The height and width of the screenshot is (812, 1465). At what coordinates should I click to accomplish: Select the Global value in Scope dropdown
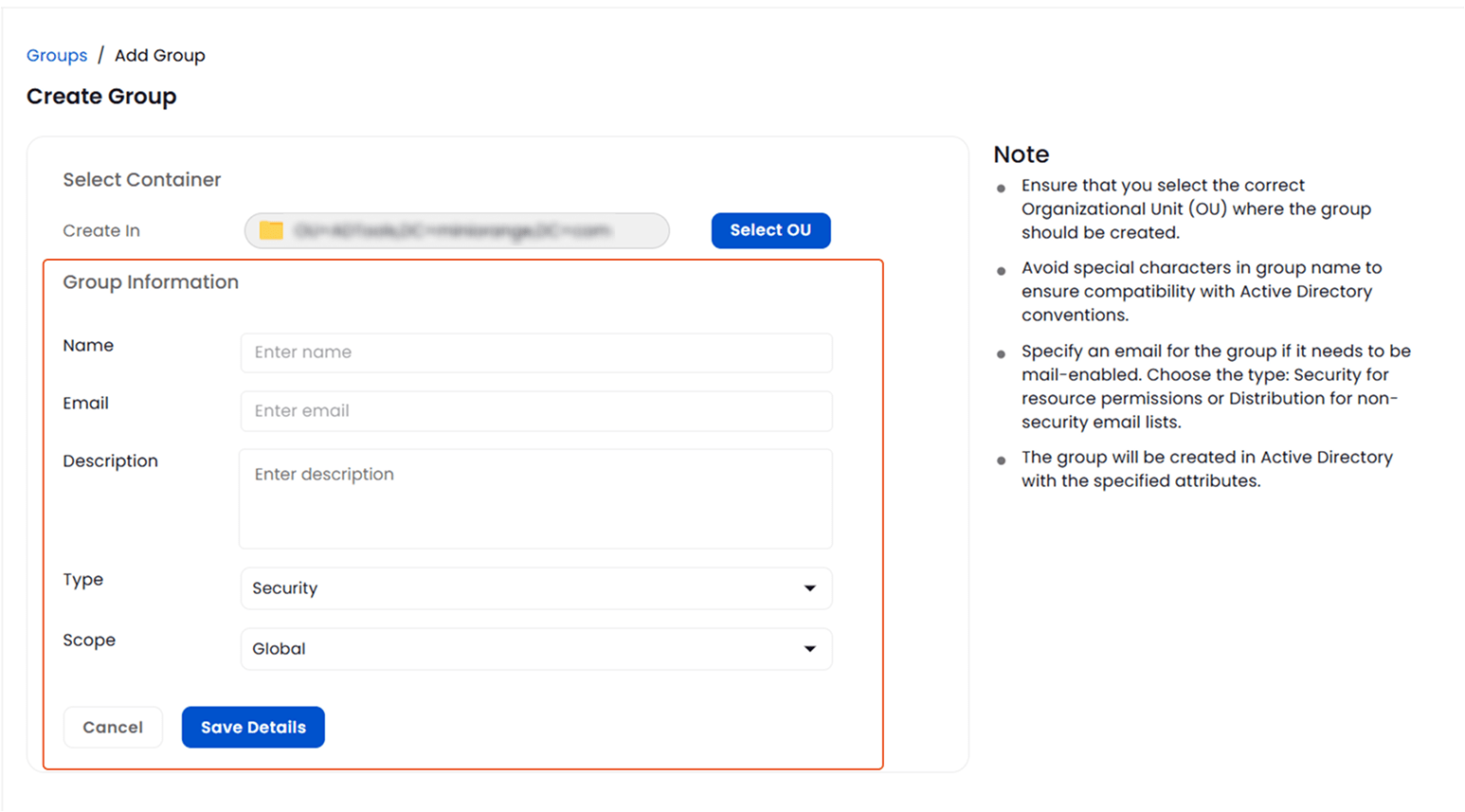[x=278, y=649]
